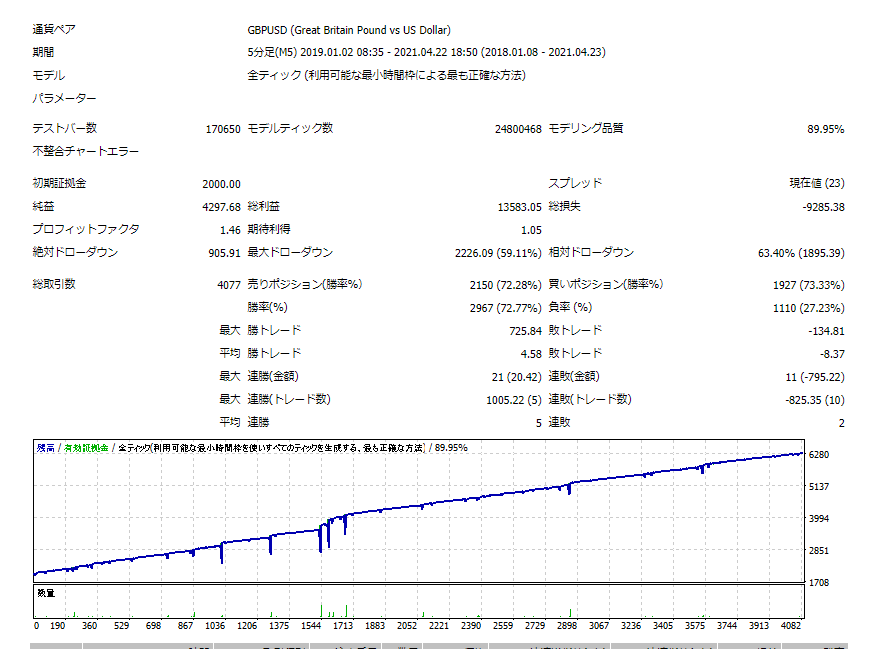This screenshot has height=649, width=871.
Task: Click the blue 残高 legend label
Action: coord(46,448)
